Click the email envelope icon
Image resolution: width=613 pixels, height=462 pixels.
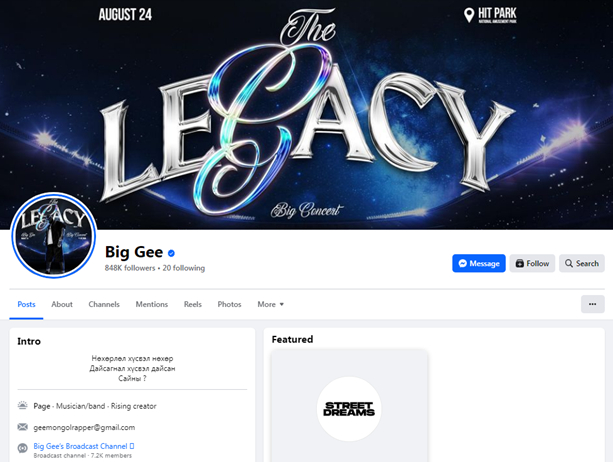(x=23, y=427)
